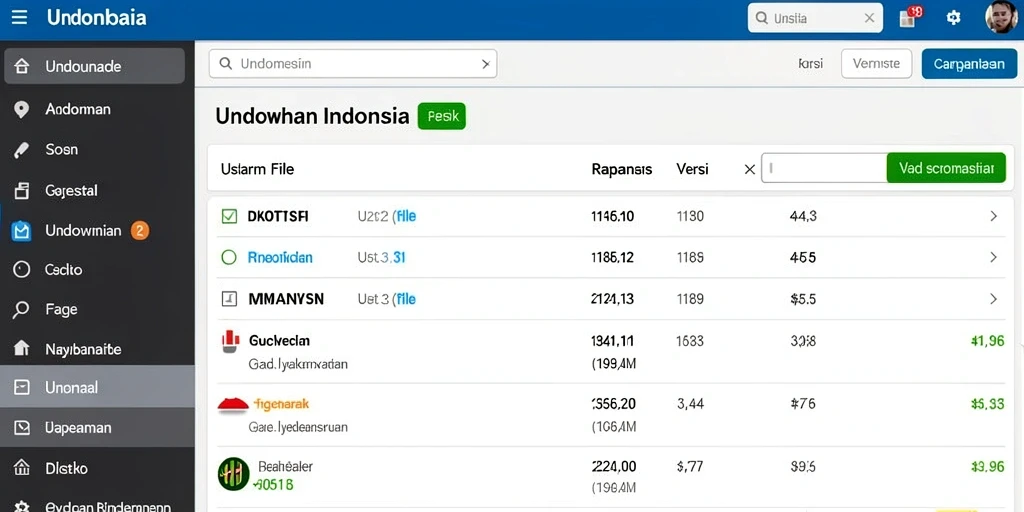This screenshot has height=512, width=1024.
Task: Click X beside the filter input
Action: pos(750,169)
